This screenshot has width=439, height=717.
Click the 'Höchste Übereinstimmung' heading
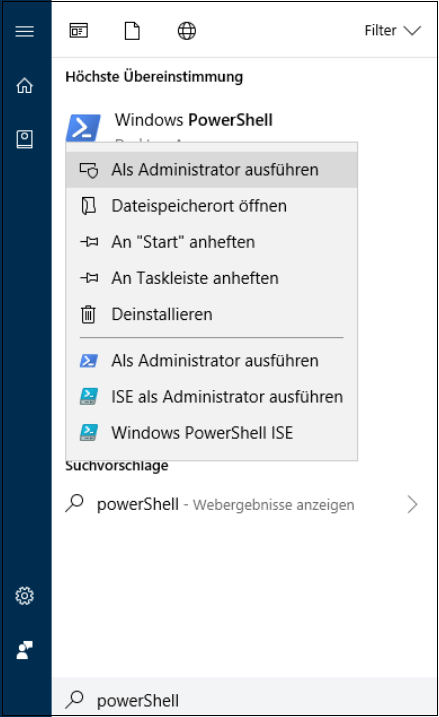(x=154, y=77)
